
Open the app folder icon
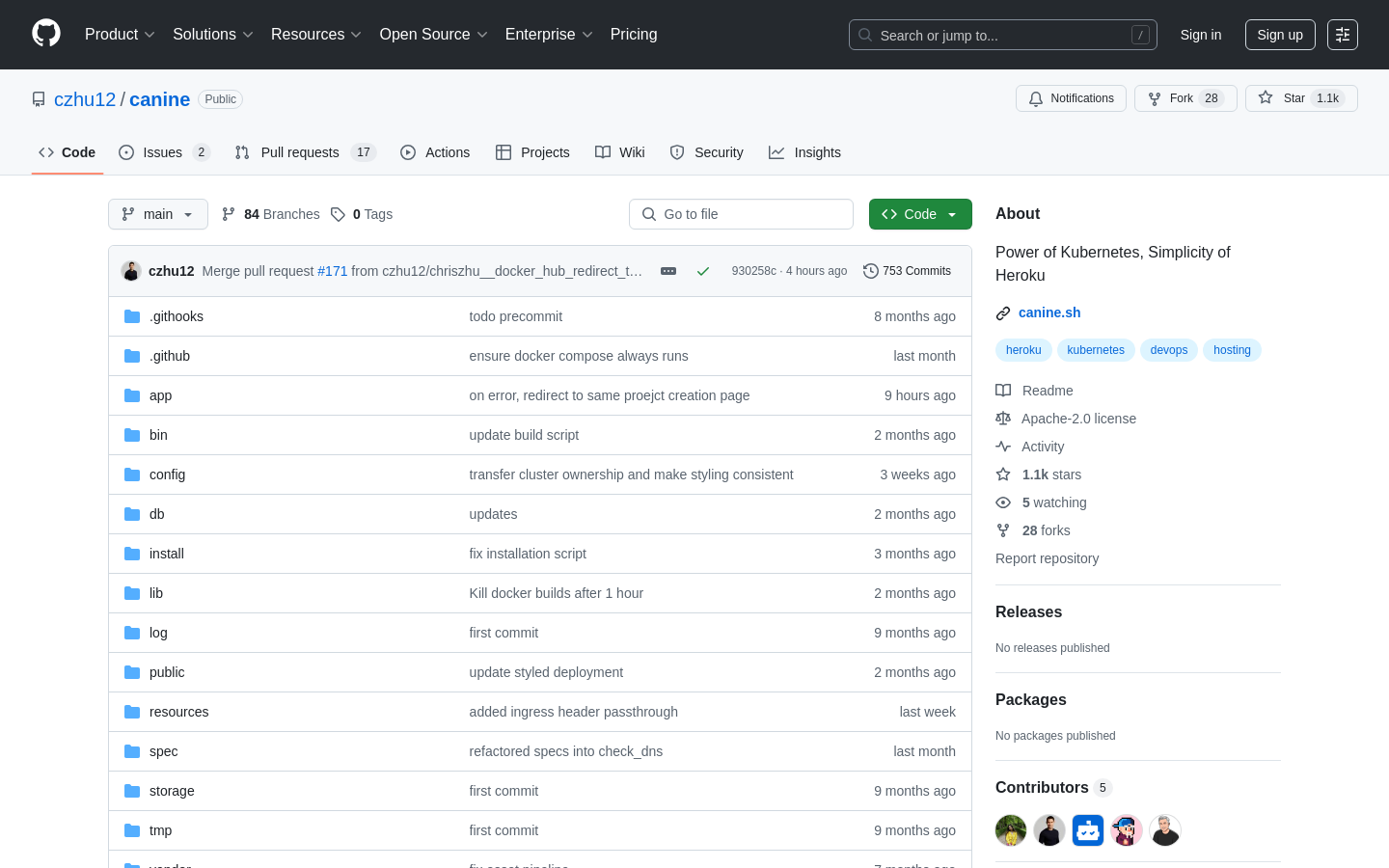point(132,395)
